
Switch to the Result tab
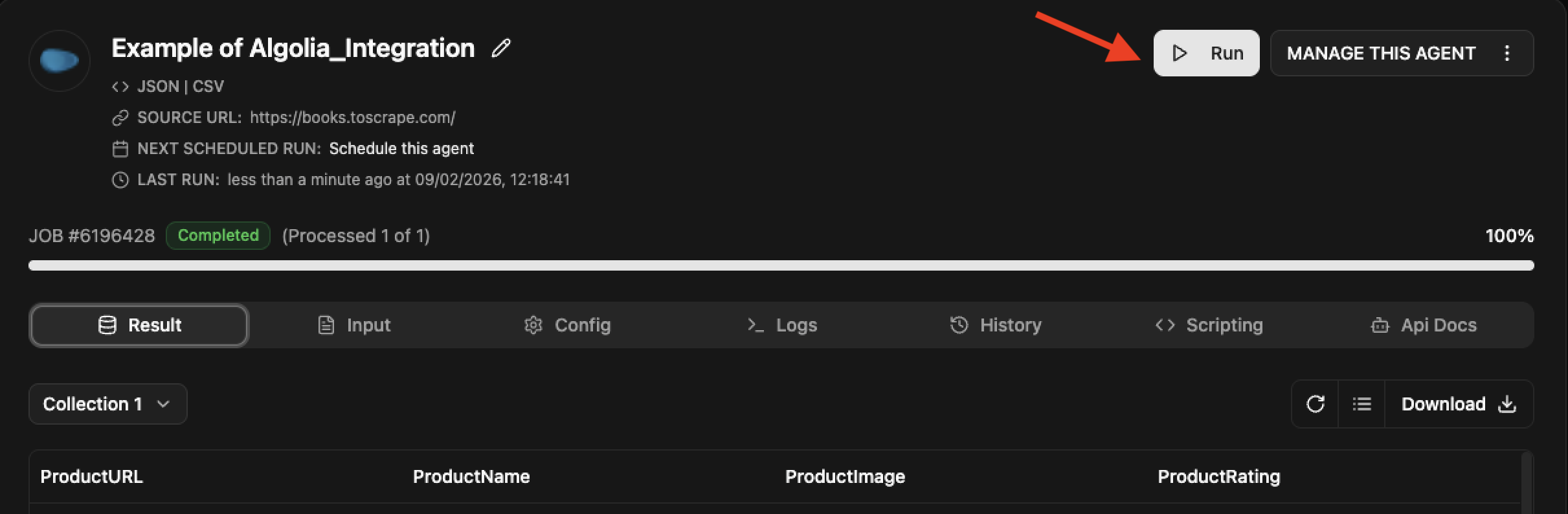pyautogui.click(x=139, y=325)
